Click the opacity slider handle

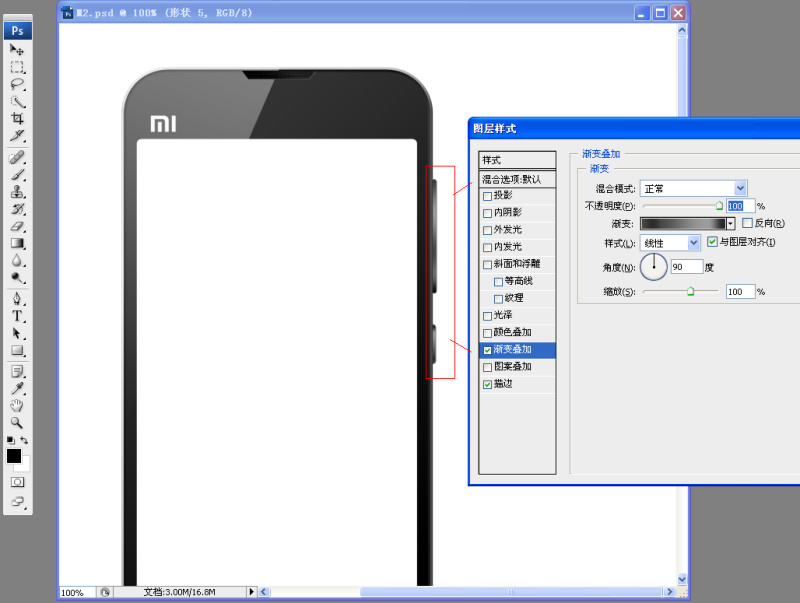(x=719, y=206)
